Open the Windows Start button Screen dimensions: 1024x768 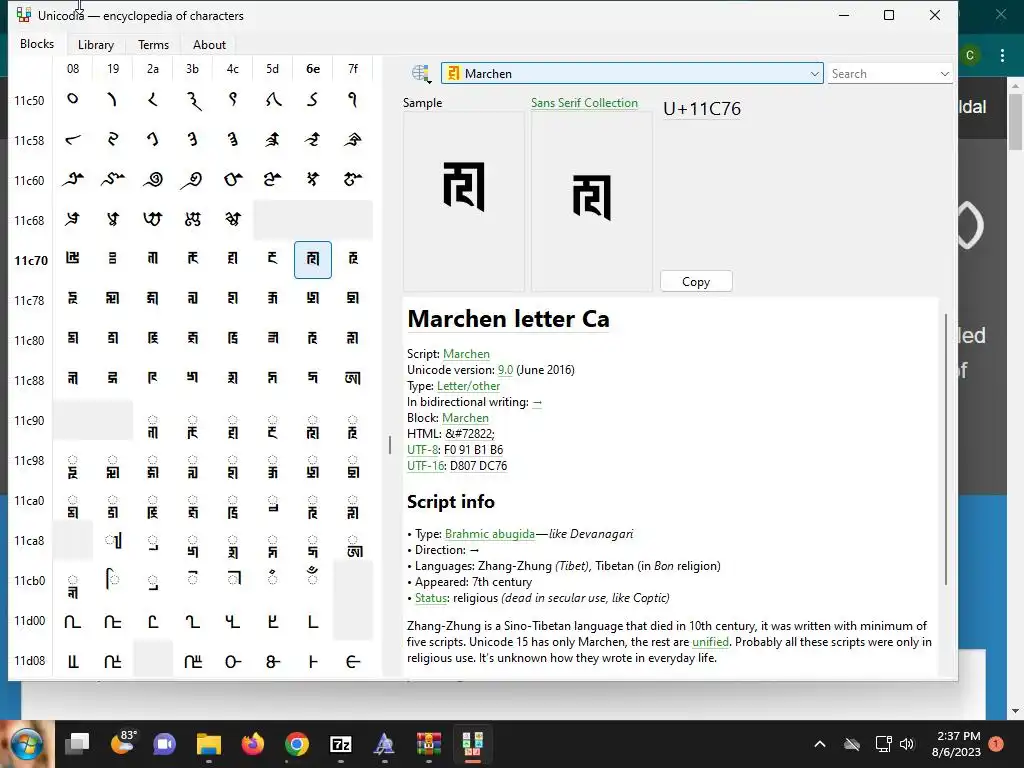click(x=26, y=744)
